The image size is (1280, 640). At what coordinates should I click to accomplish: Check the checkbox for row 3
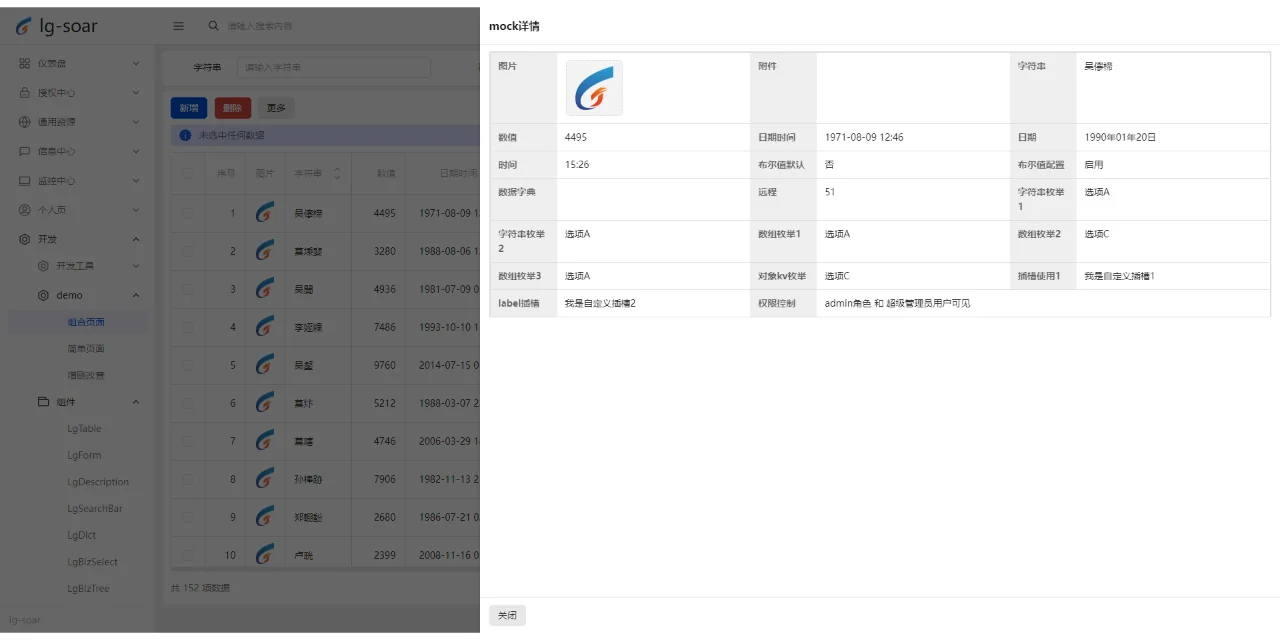188,289
